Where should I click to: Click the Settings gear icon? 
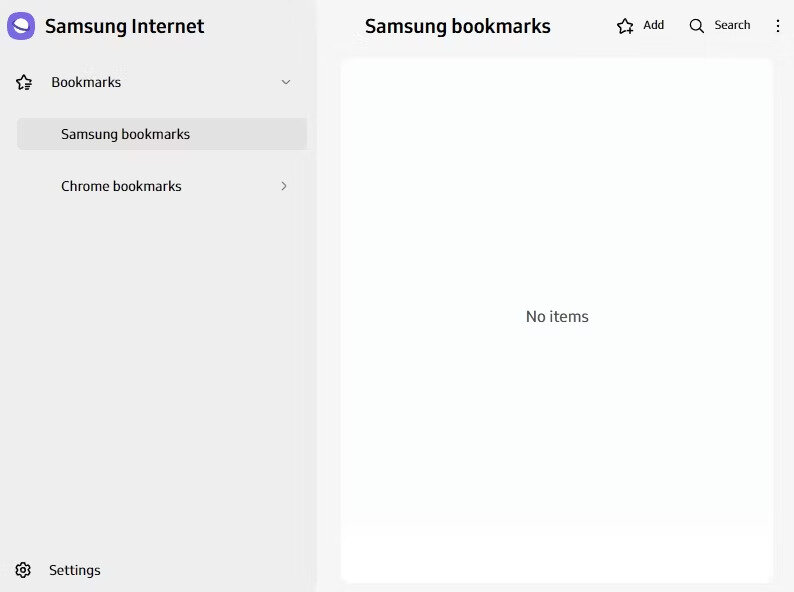[23, 570]
